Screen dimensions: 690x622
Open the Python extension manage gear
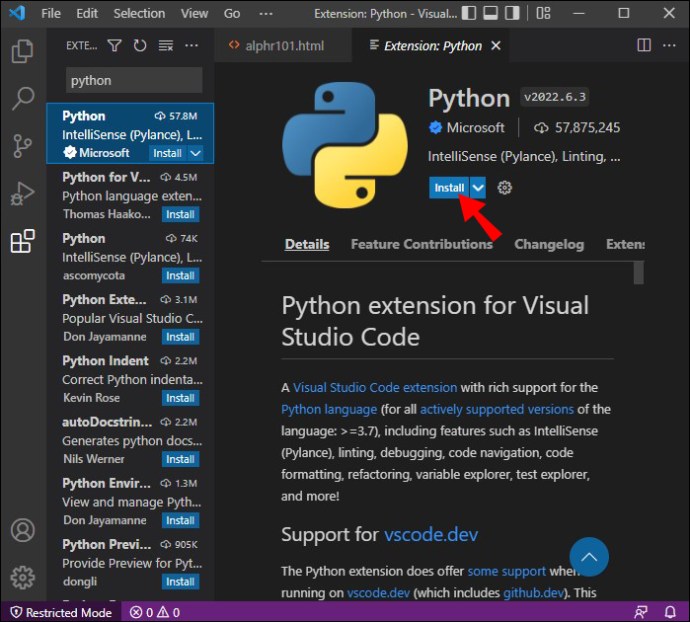[x=504, y=188]
